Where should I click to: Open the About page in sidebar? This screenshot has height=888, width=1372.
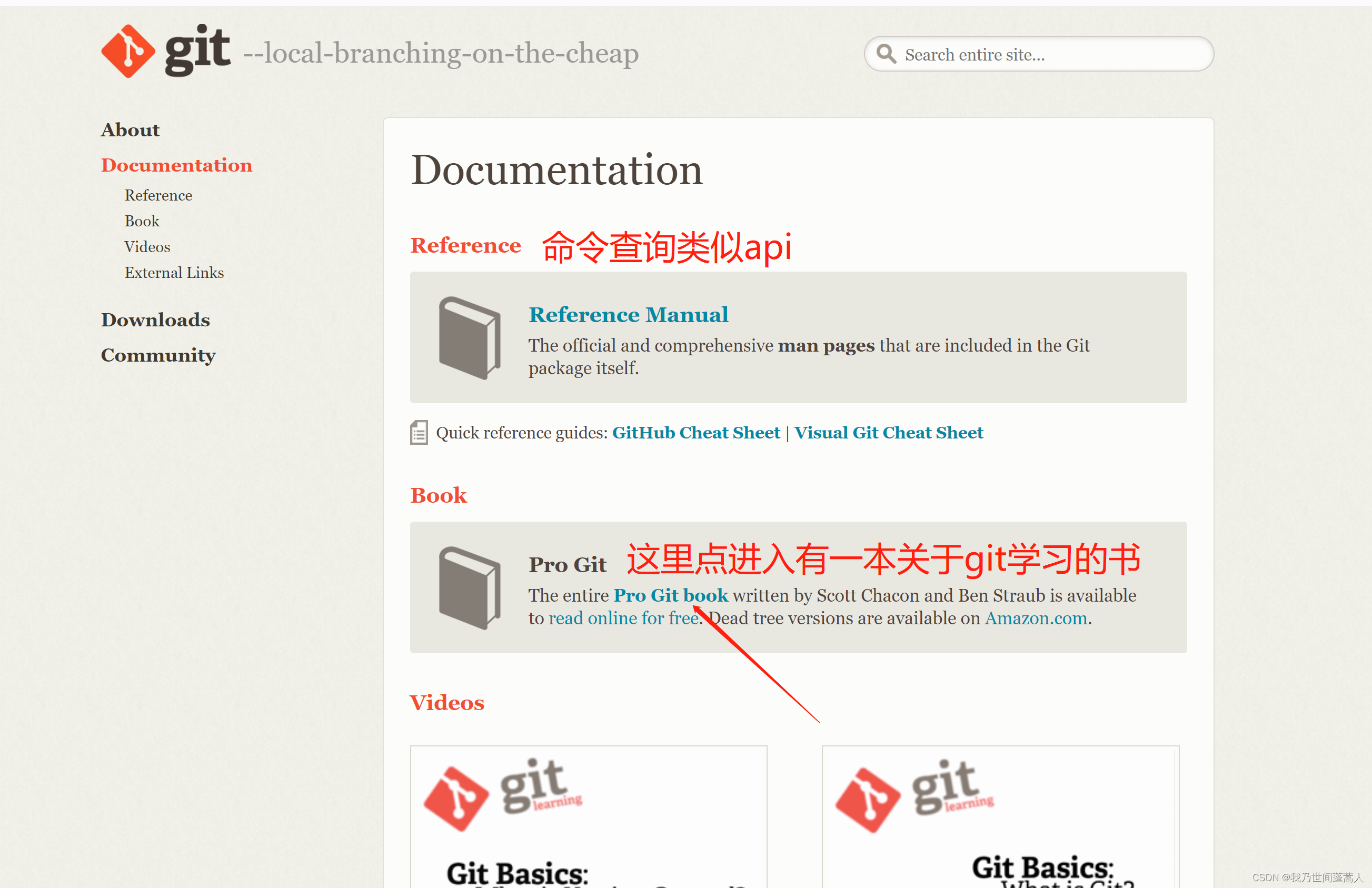click(130, 129)
